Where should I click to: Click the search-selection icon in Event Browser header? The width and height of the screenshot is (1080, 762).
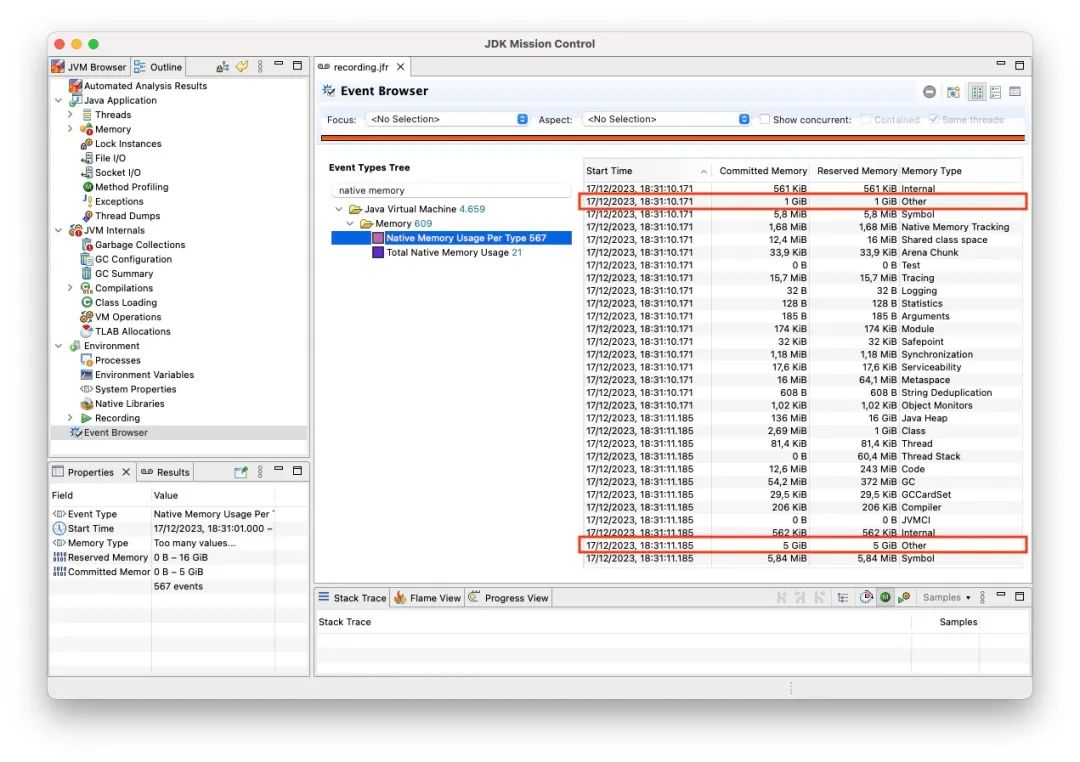(x=953, y=92)
